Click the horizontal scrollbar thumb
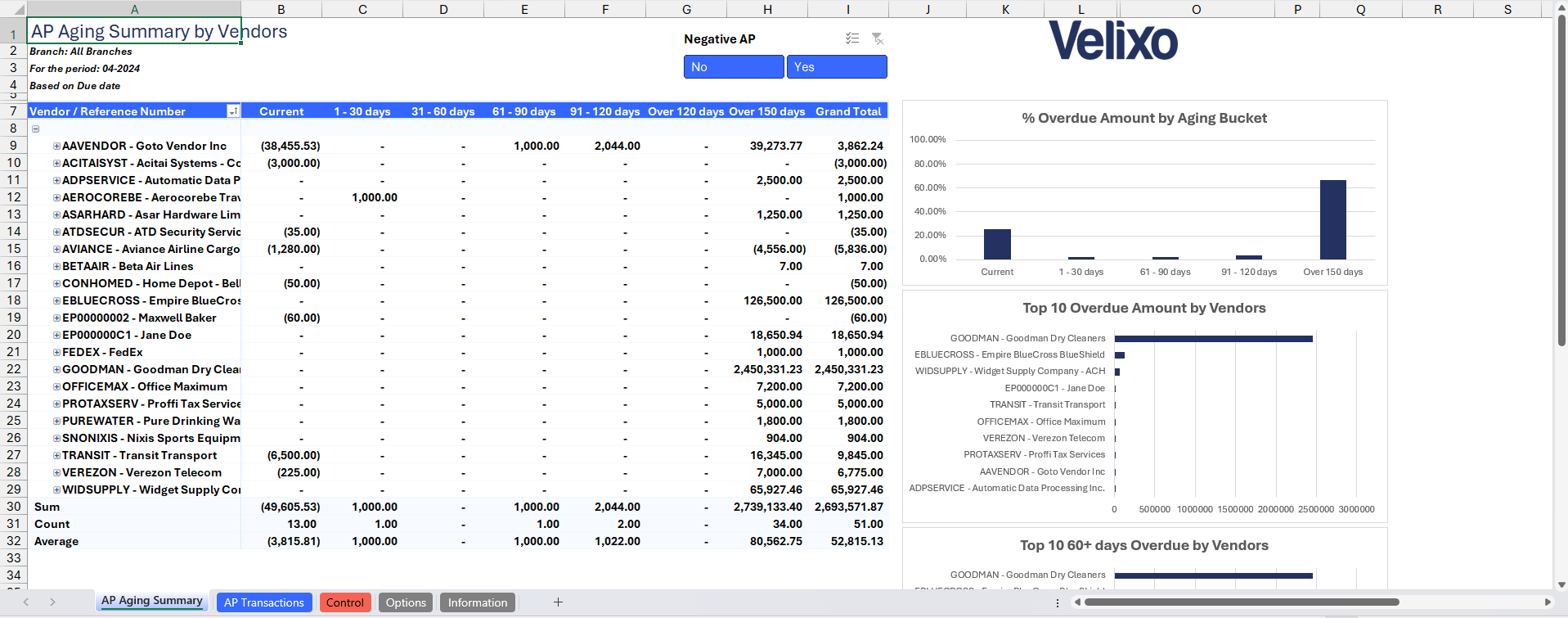 (1242, 602)
